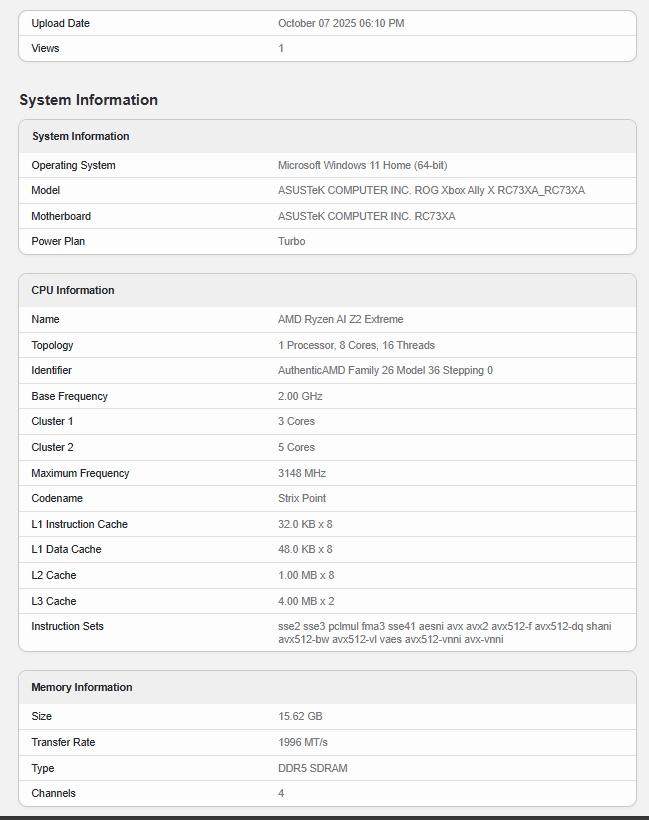
Task: Click the DDR5 SDRAM memory type value
Action: pyautogui.click(x=313, y=768)
